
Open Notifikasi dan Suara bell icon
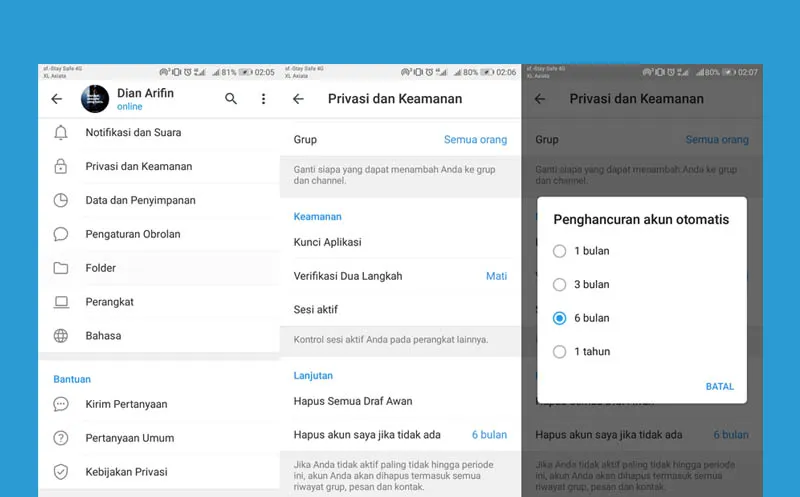61,133
